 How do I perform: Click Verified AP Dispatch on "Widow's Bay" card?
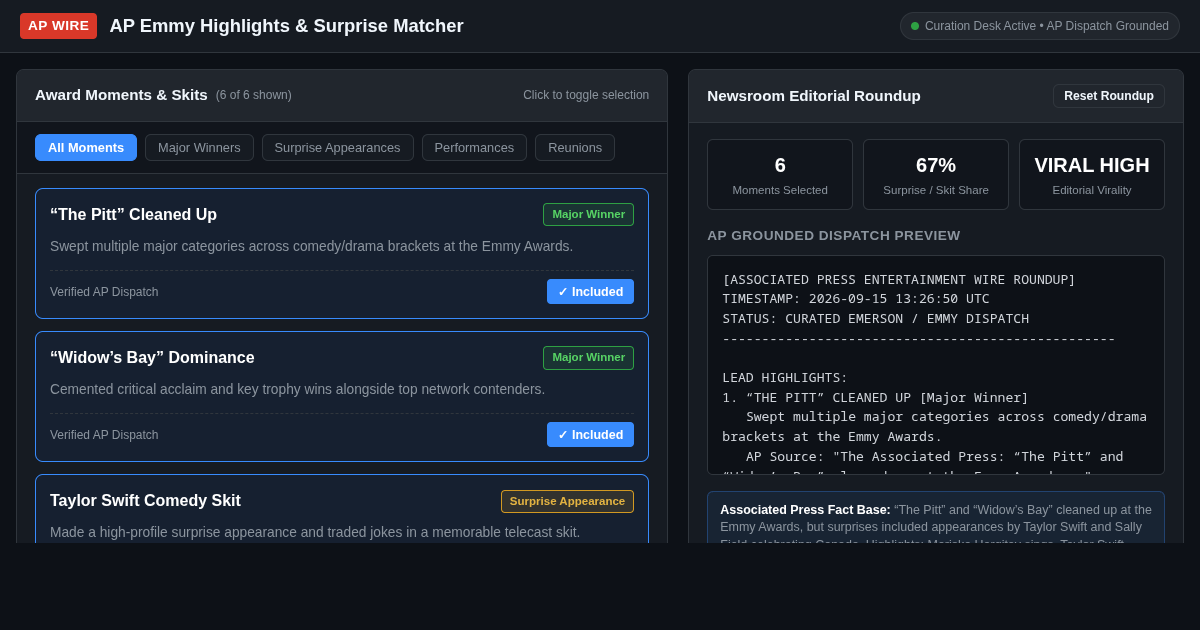pos(104,435)
